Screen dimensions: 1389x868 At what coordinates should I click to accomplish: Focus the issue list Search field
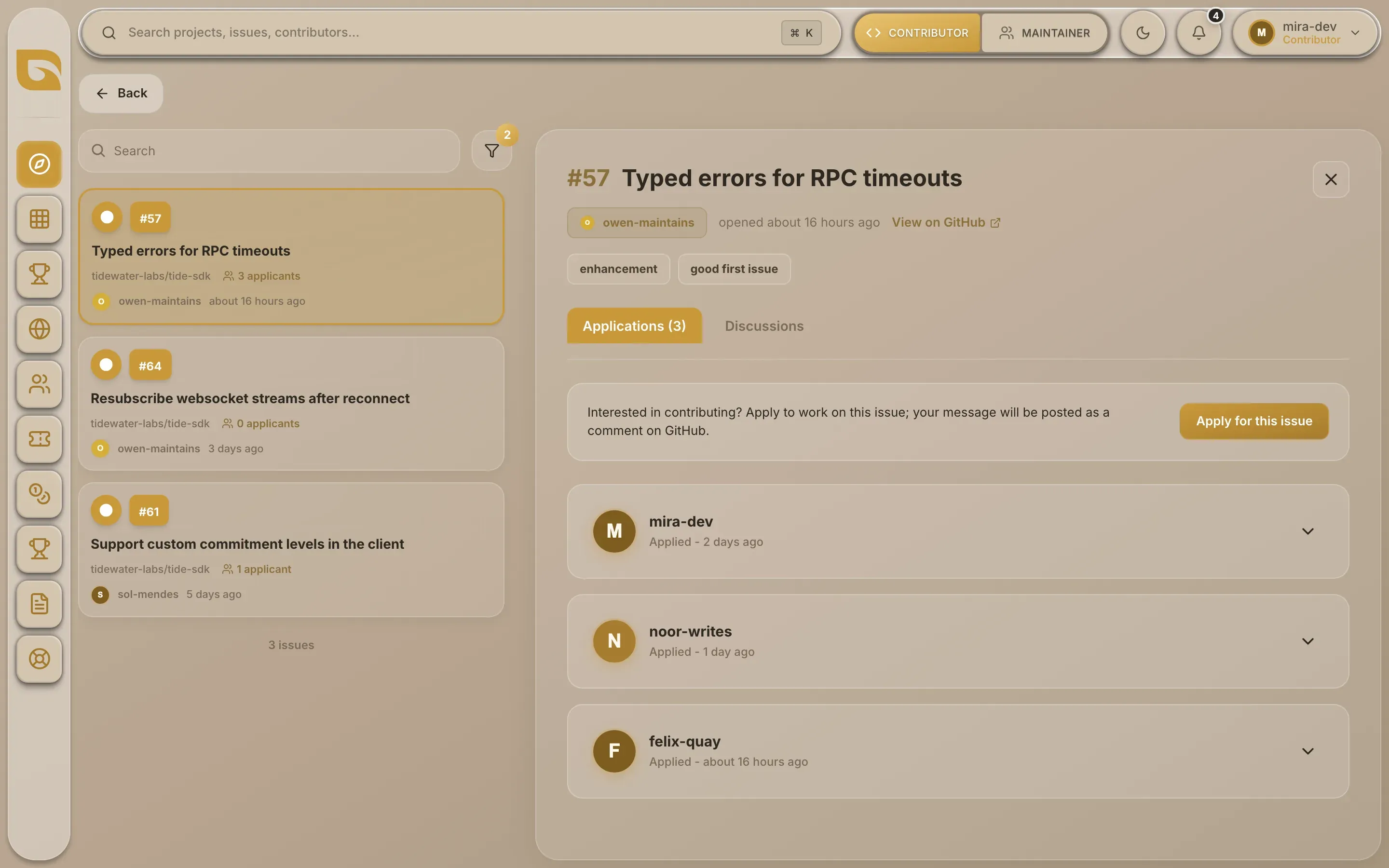click(x=269, y=150)
